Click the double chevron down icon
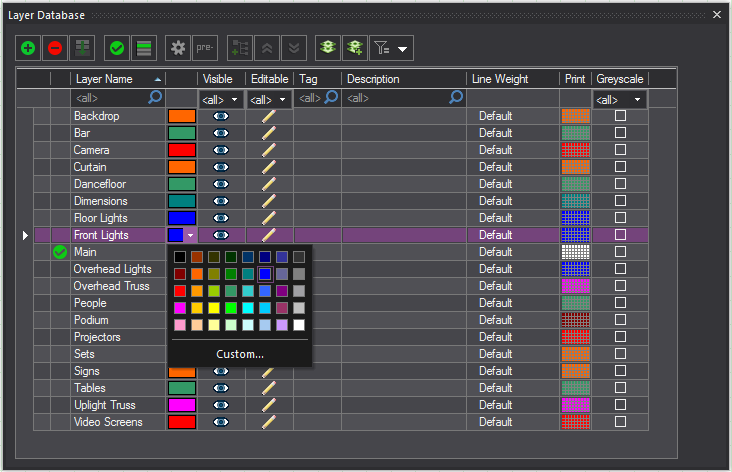The image size is (732, 472). pyautogui.click(x=294, y=48)
